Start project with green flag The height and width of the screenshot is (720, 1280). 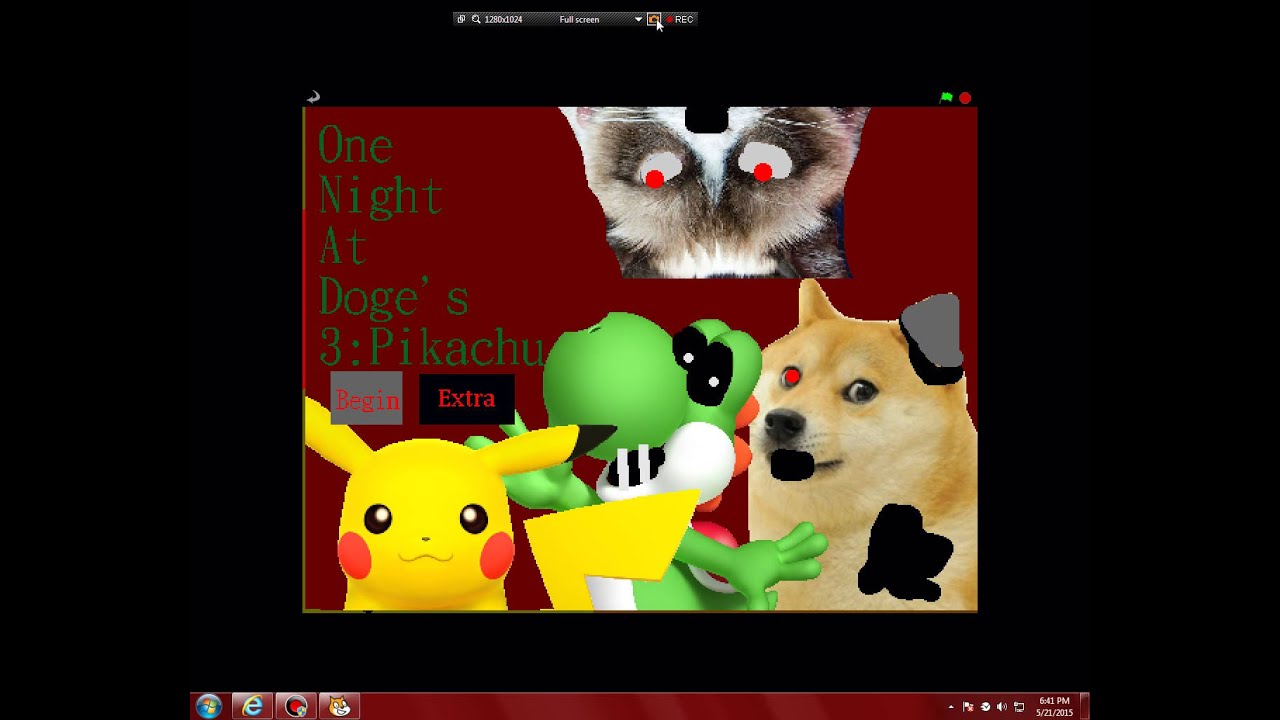coord(946,98)
